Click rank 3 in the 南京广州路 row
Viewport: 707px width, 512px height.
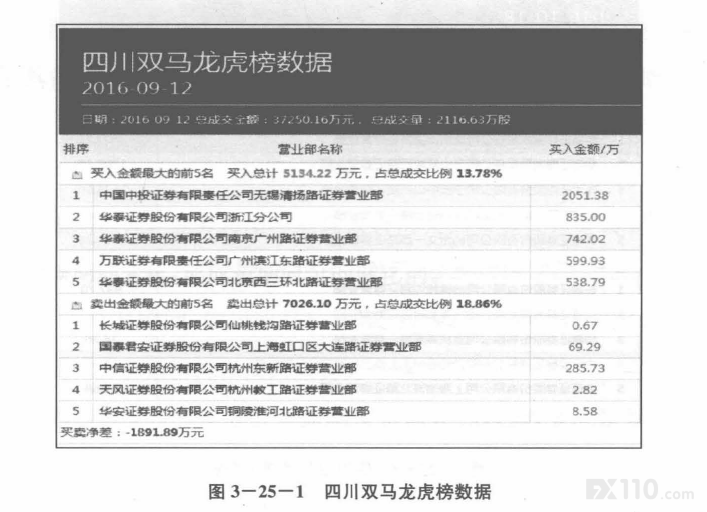76,239
